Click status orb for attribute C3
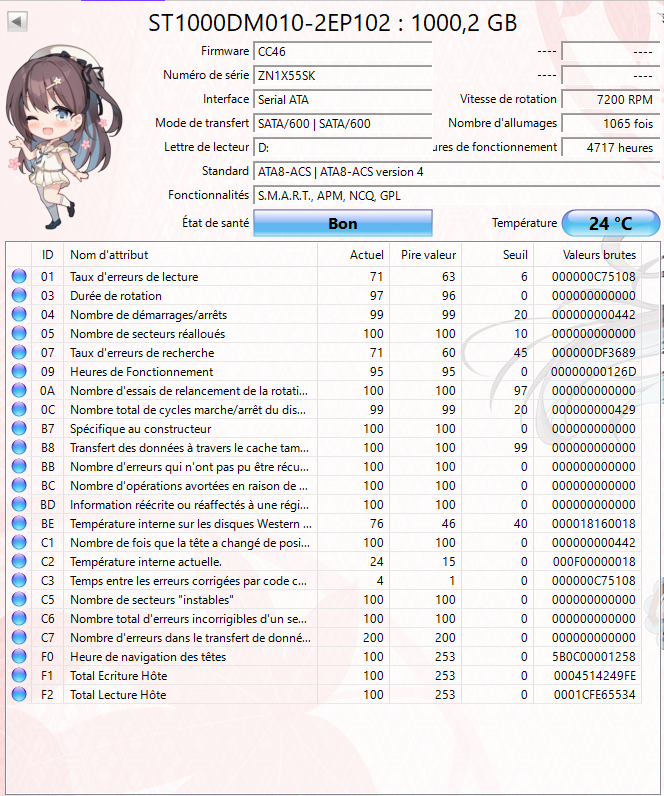This screenshot has width=664, height=796. pos(19,580)
